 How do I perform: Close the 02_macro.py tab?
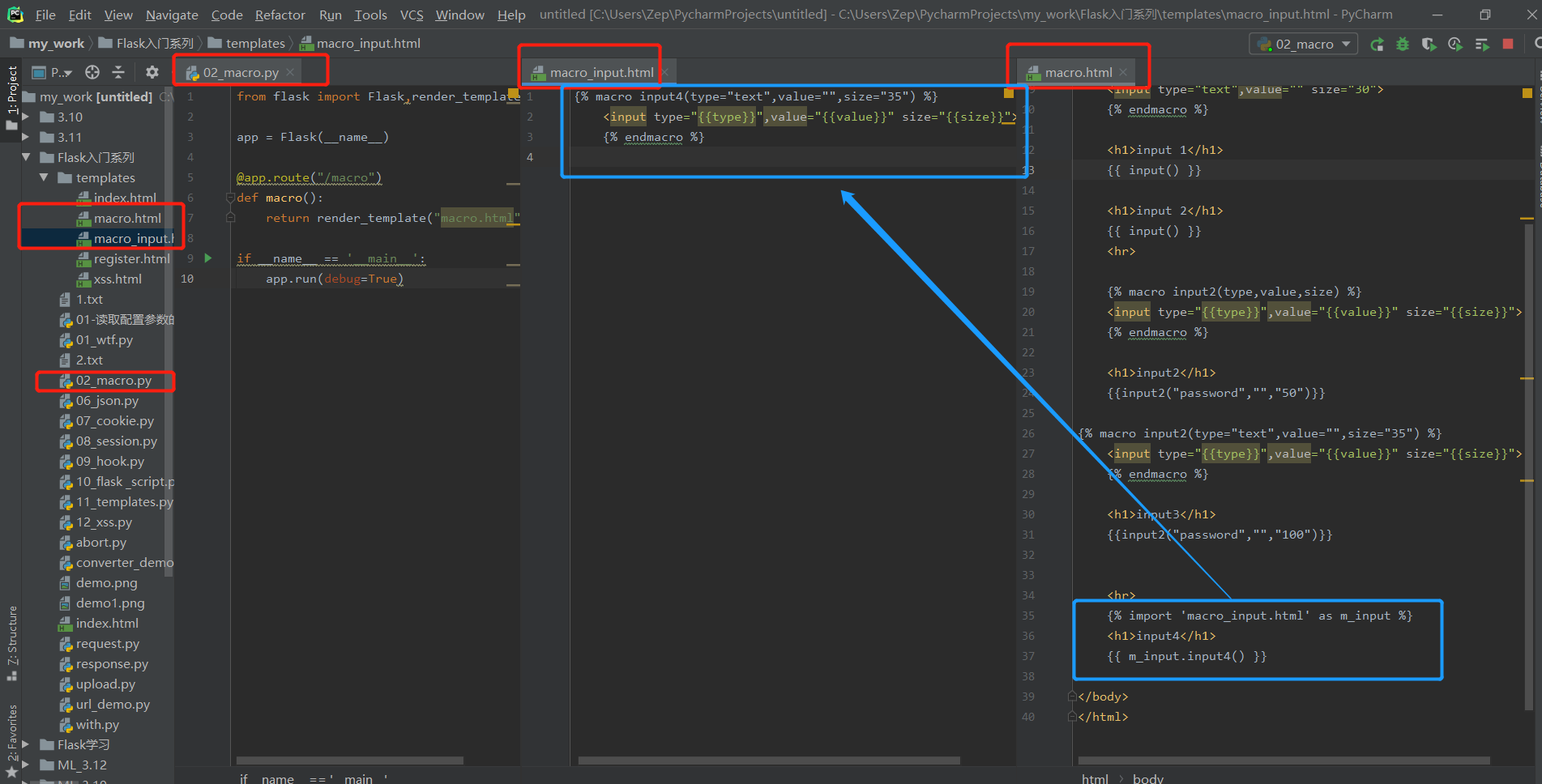click(290, 72)
